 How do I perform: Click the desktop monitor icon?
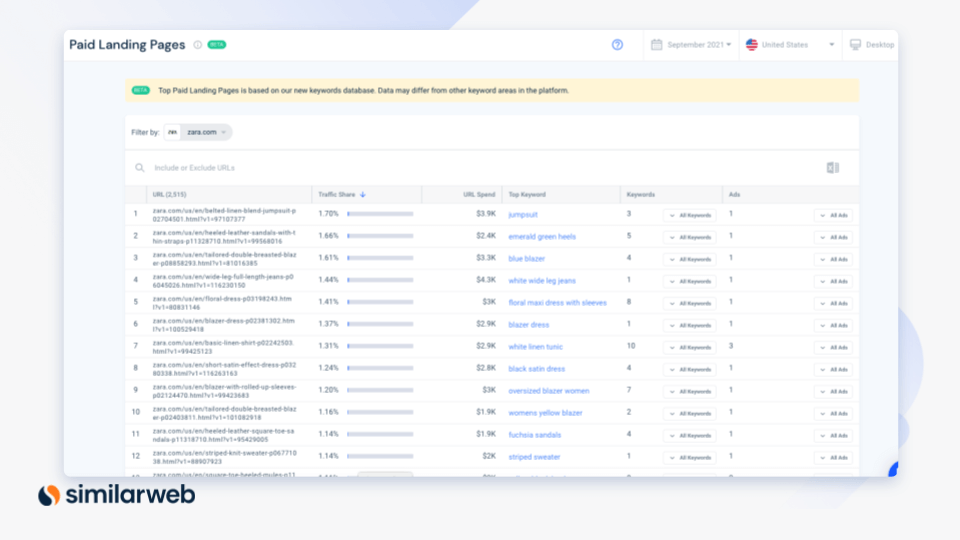[855, 45]
